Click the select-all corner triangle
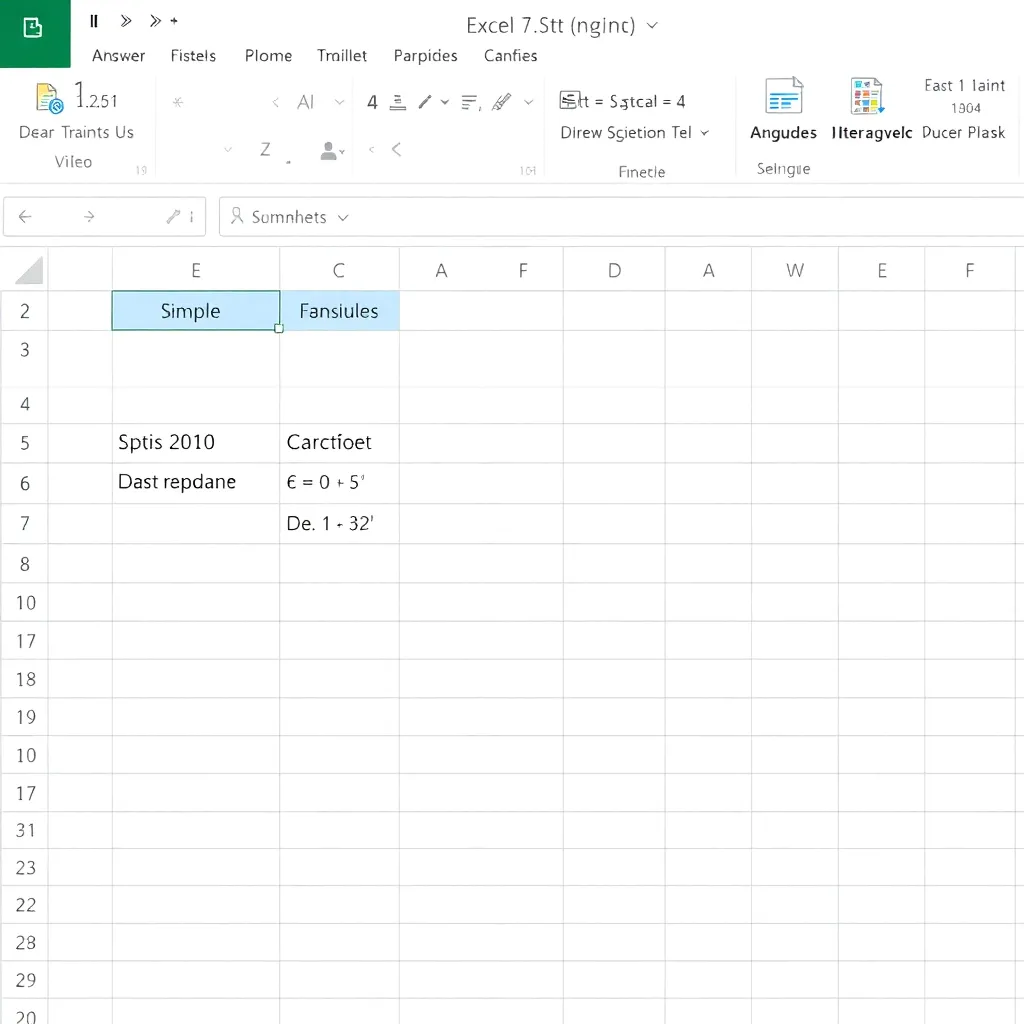 (29, 270)
